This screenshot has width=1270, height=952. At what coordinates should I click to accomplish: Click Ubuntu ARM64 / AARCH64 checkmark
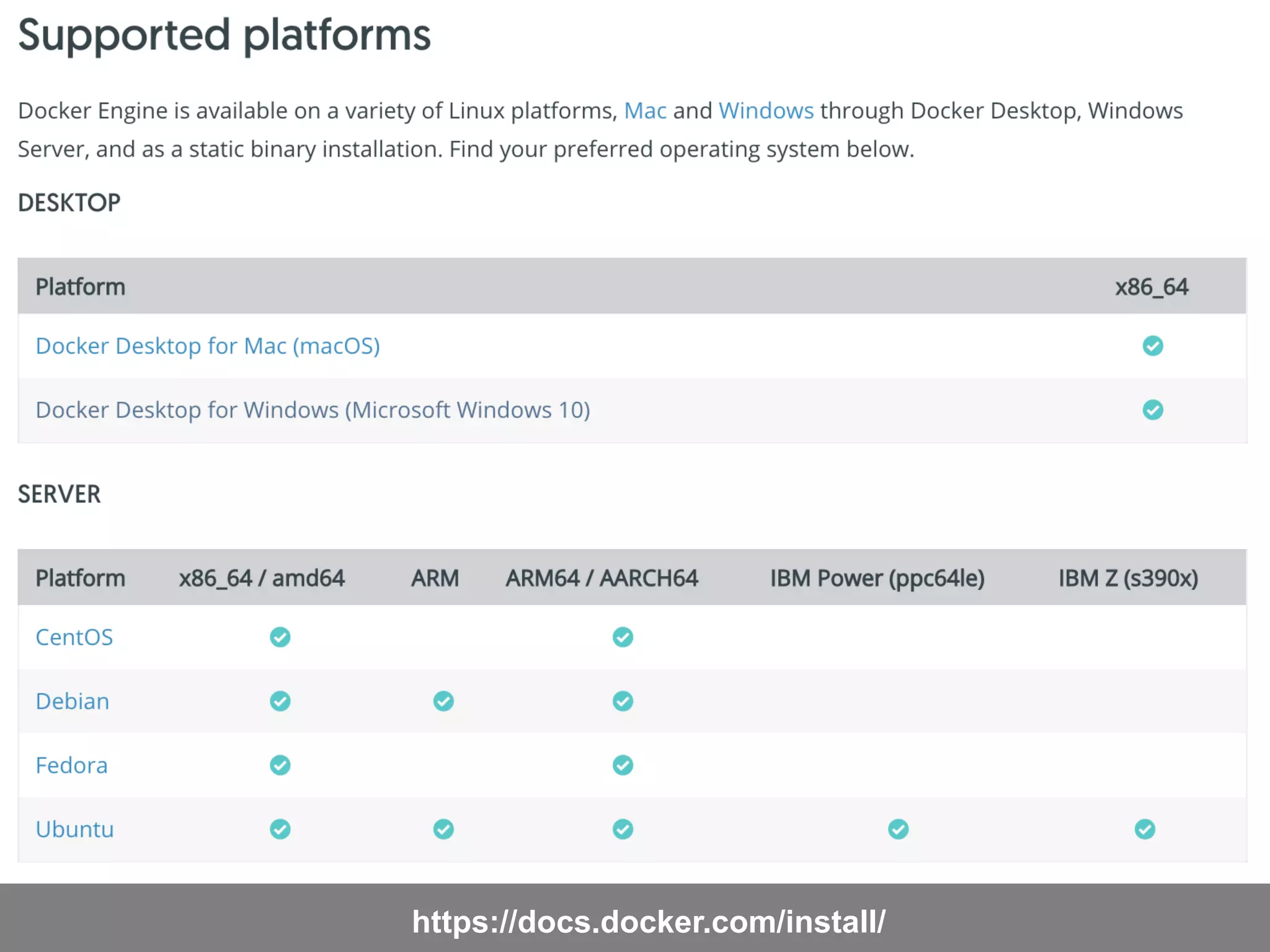(623, 829)
